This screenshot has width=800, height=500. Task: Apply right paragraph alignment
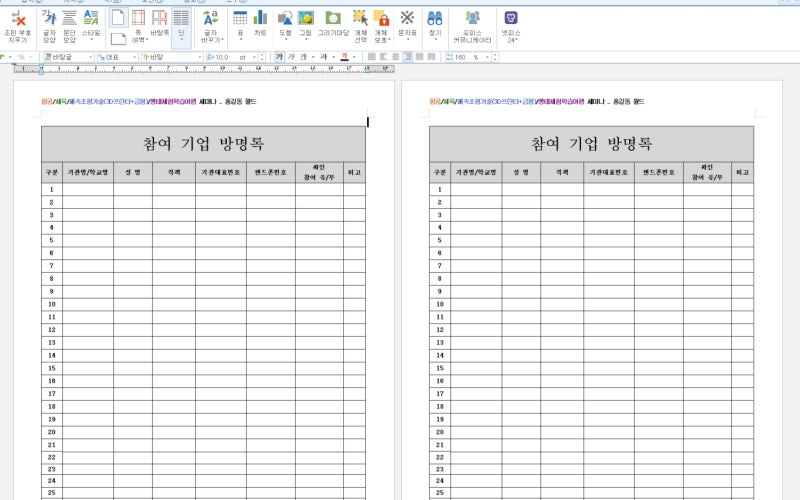tap(407, 57)
